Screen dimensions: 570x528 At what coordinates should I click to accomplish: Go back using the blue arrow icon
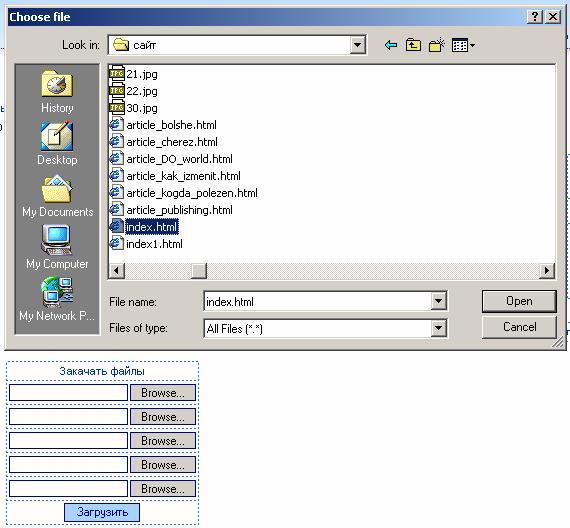[x=391, y=45]
